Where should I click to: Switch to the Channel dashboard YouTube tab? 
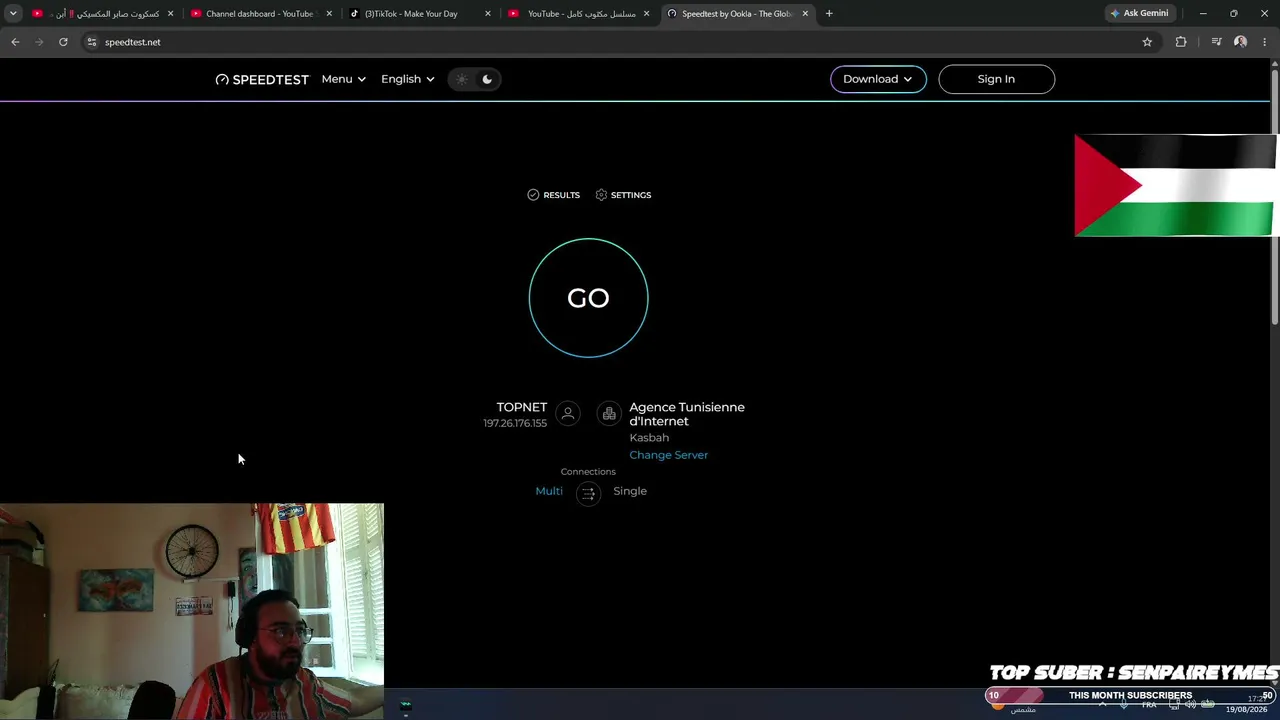(x=262, y=14)
